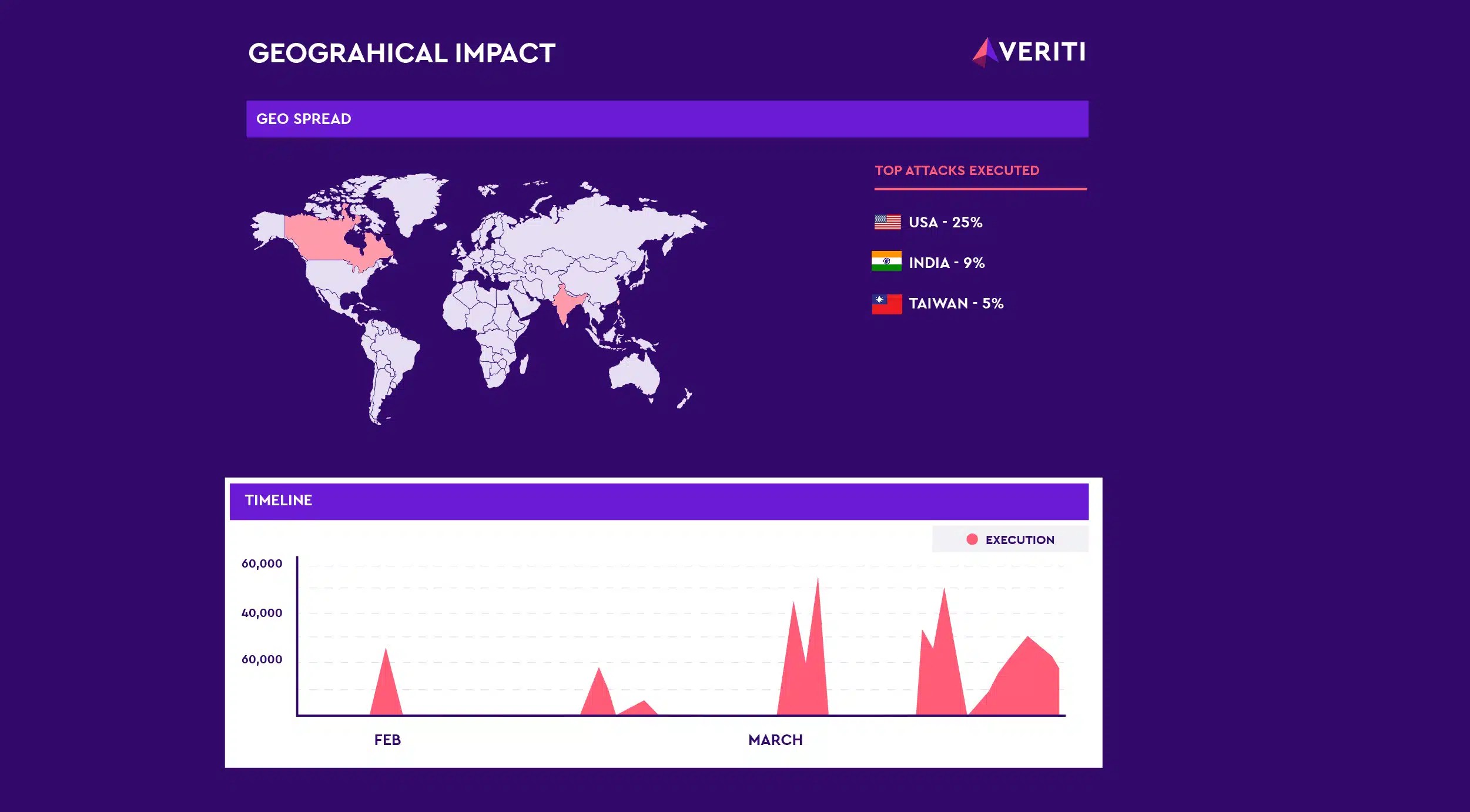Click the USA flag icon
This screenshot has width=1470, height=812.
point(887,222)
